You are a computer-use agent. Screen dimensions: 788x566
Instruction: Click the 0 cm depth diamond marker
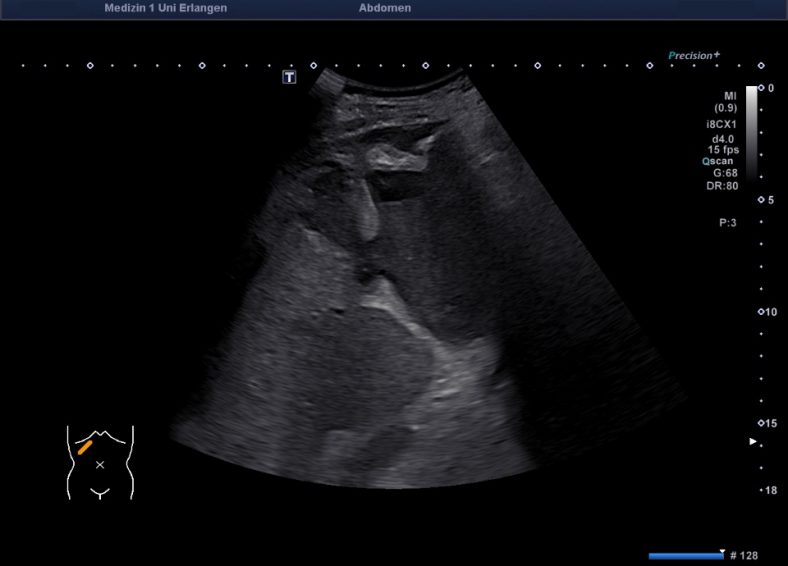pos(761,88)
